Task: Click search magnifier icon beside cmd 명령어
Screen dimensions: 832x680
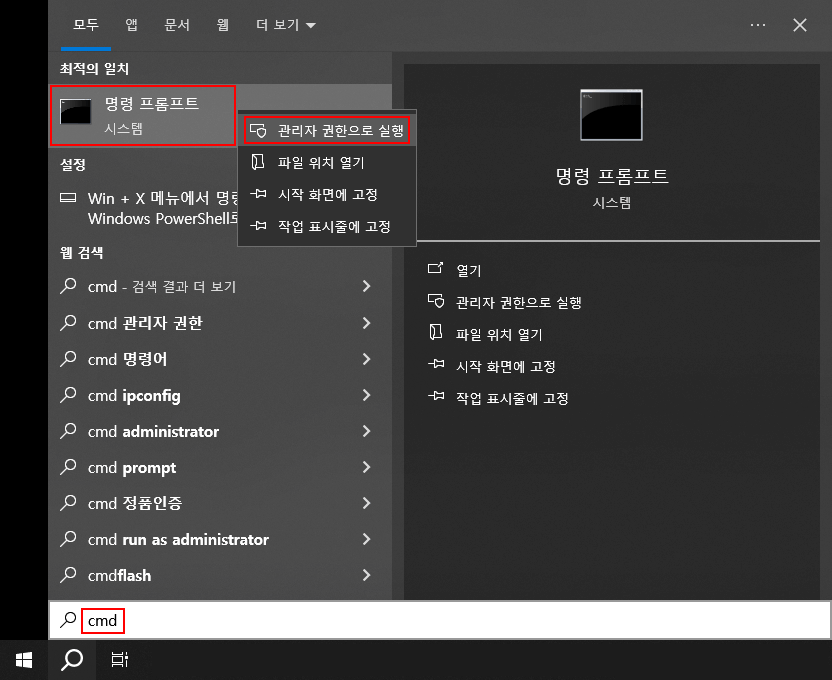Action: click(x=68, y=359)
